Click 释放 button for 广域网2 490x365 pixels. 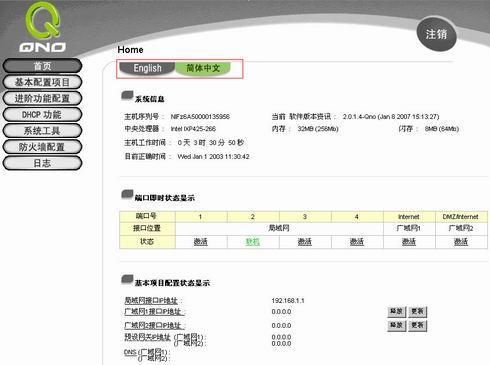click(396, 325)
